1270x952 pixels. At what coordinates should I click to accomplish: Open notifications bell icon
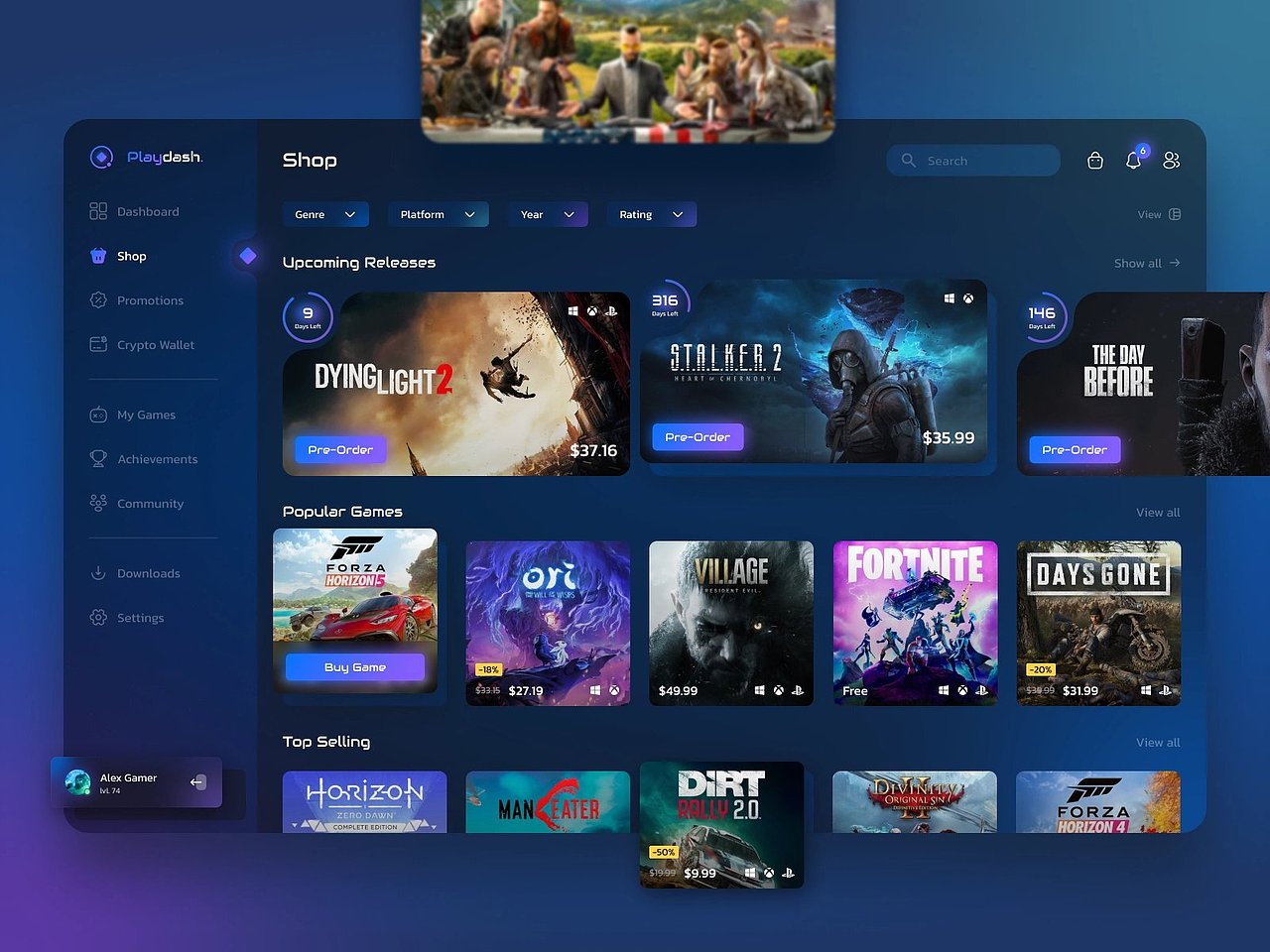click(1133, 161)
